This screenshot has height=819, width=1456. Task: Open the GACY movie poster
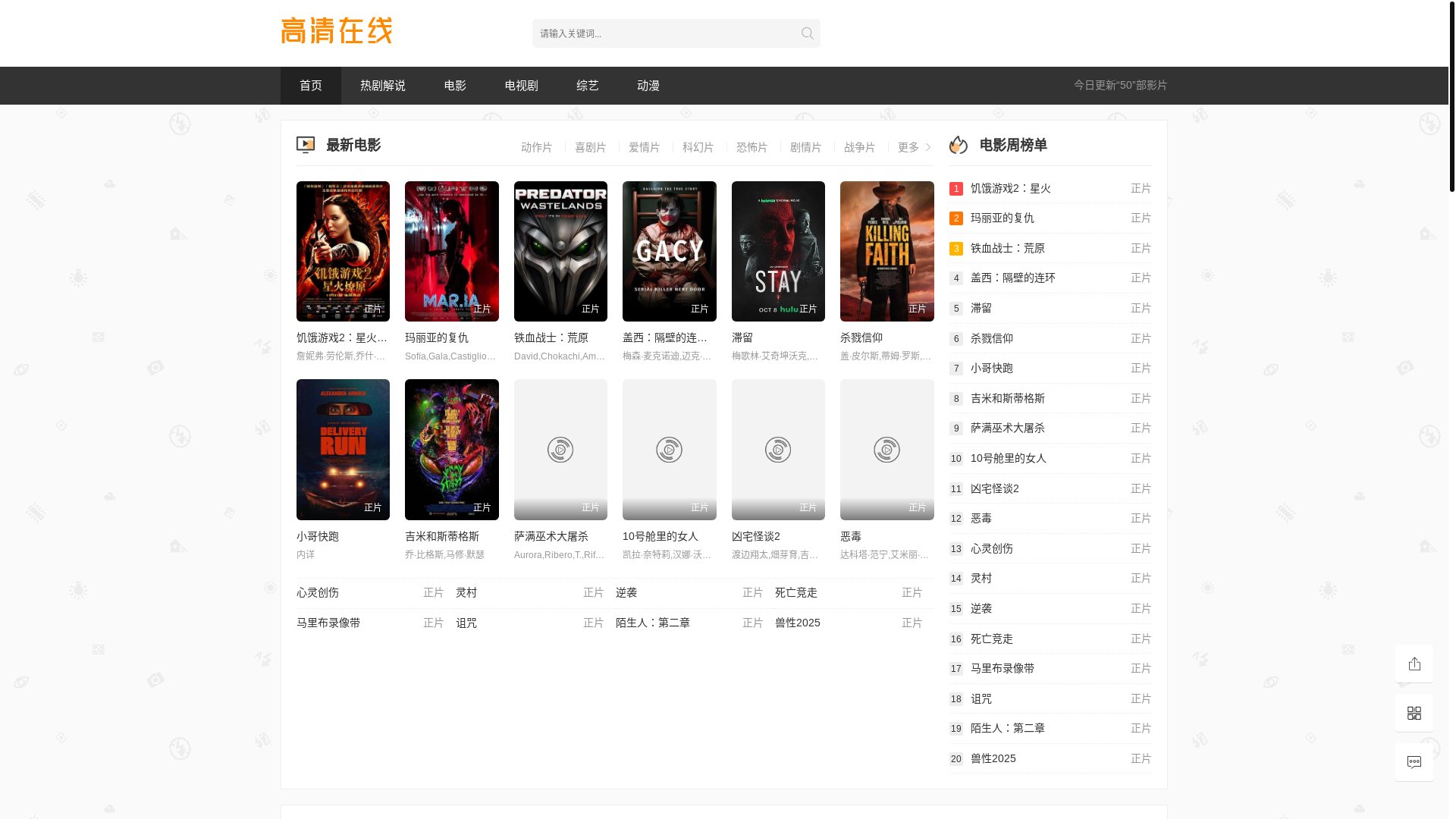coord(670,251)
